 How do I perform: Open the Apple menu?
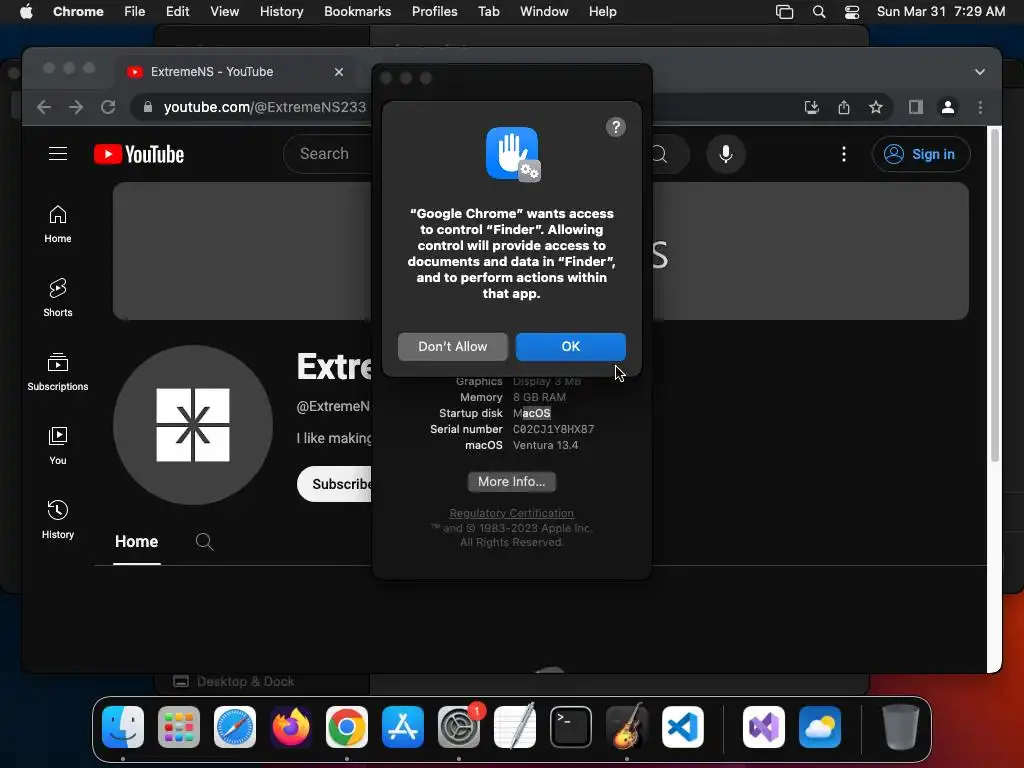(x=26, y=12)
